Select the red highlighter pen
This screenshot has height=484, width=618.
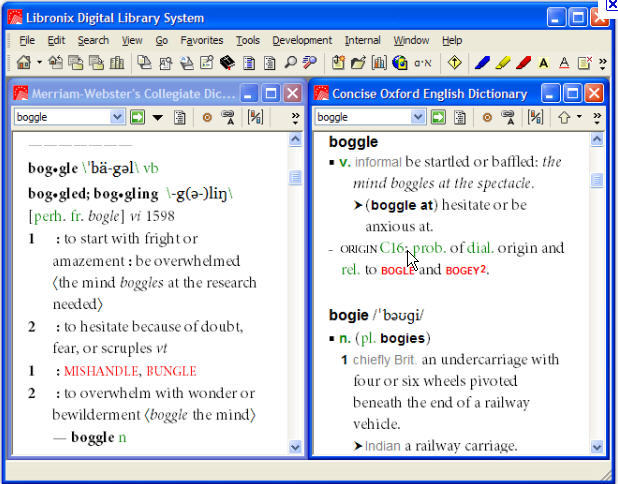click(x=523, y=62)
